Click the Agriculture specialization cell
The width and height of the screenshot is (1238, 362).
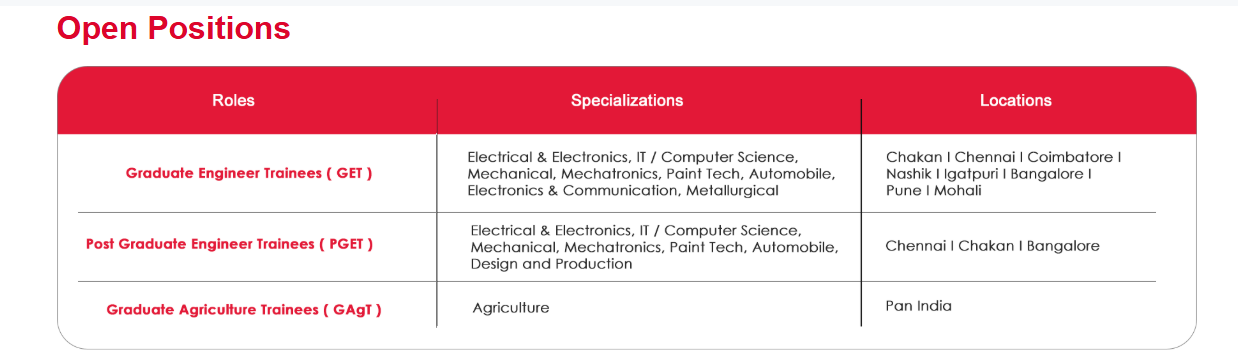coord(511,308)
